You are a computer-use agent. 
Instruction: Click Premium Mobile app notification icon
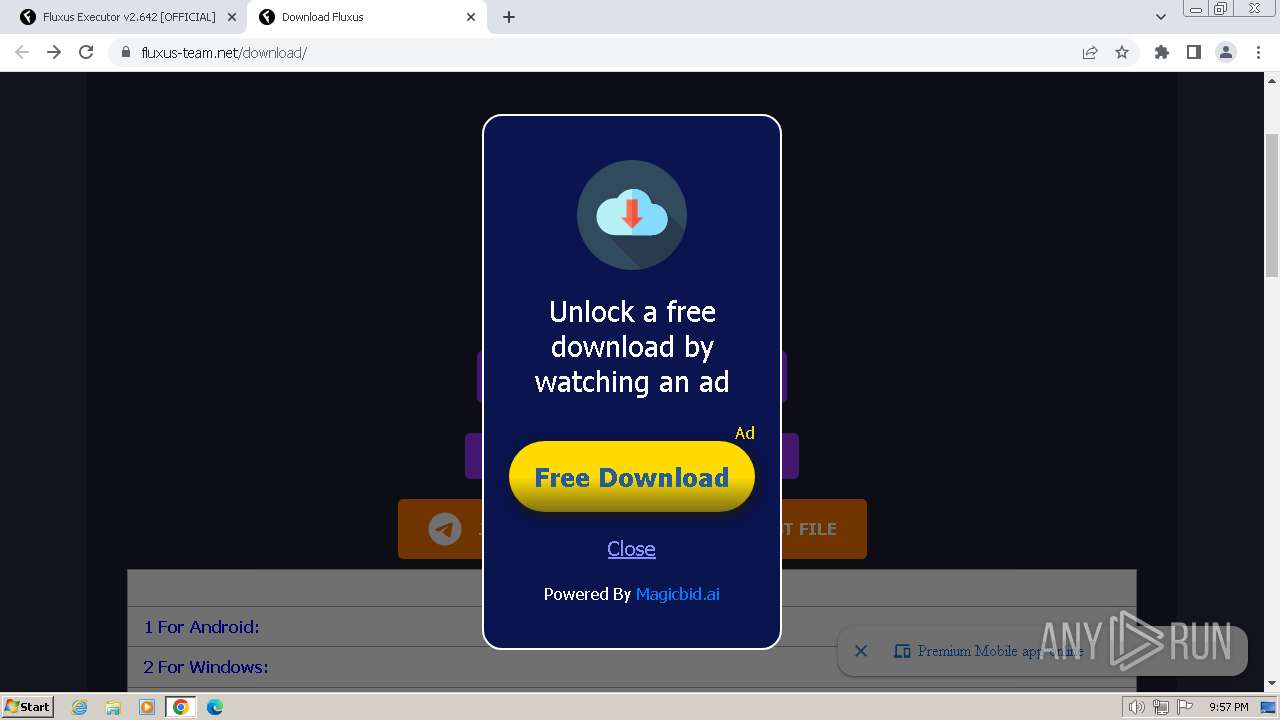coord(902,651)
